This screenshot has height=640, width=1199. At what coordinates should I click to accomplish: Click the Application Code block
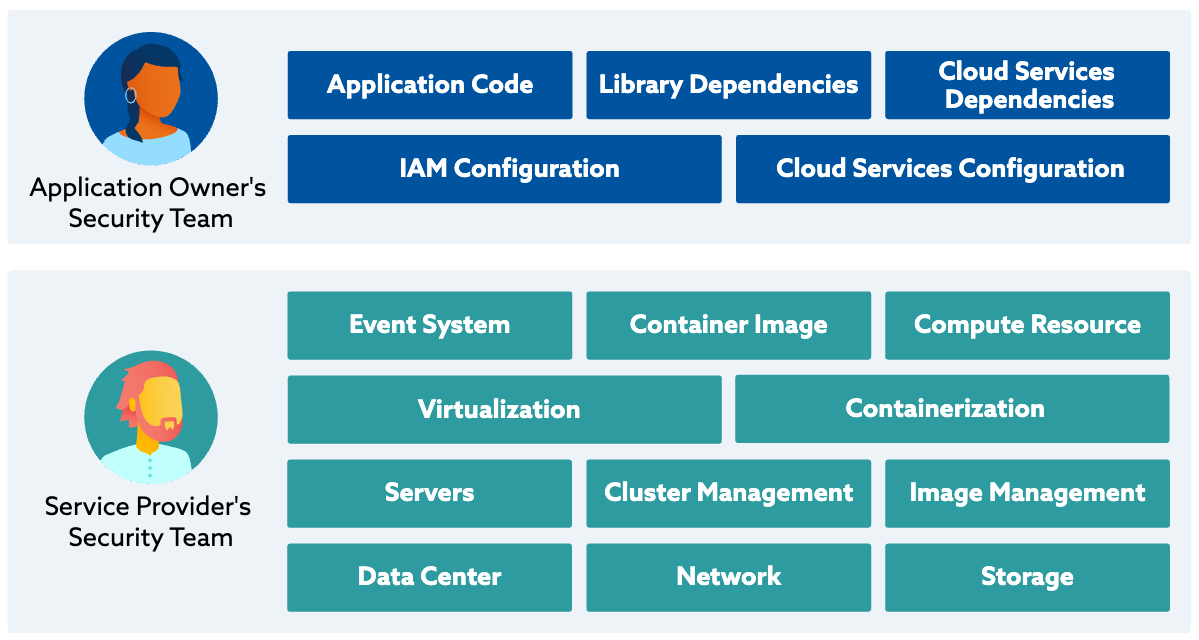429,85
